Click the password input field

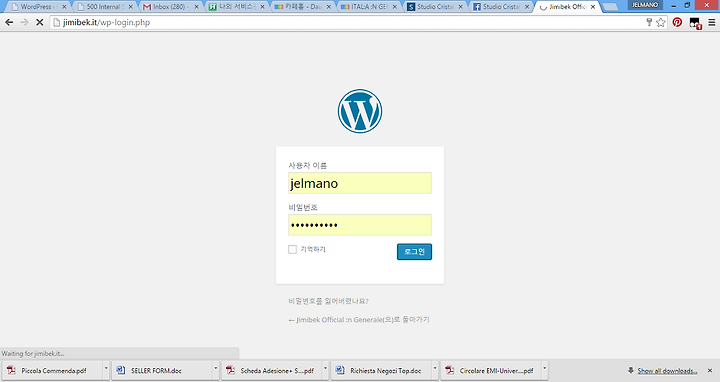coord(360,225)
